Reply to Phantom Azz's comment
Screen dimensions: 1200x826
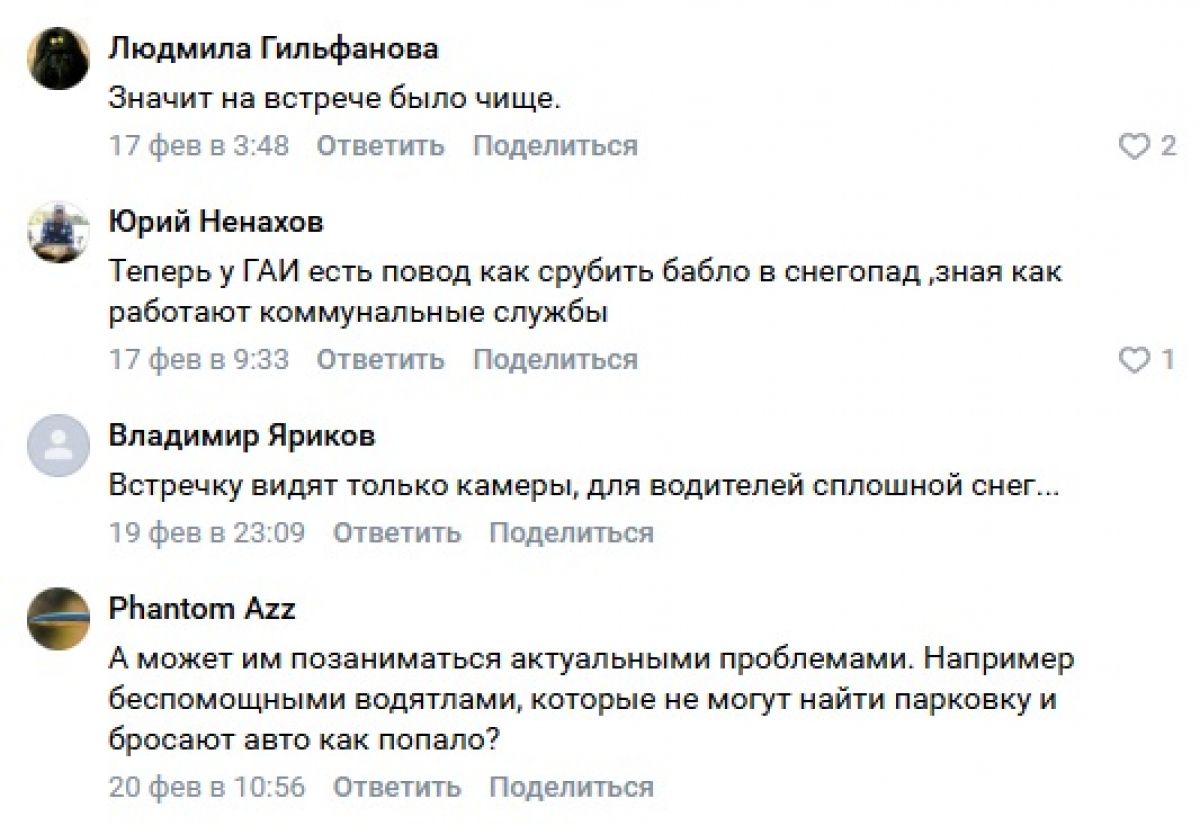click(396, 786)
